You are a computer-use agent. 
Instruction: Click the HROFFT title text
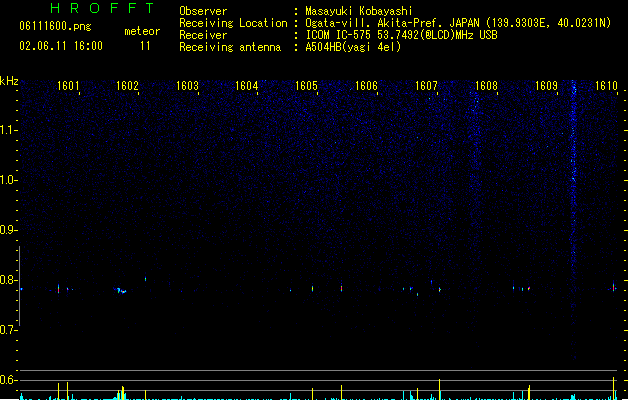103,8
